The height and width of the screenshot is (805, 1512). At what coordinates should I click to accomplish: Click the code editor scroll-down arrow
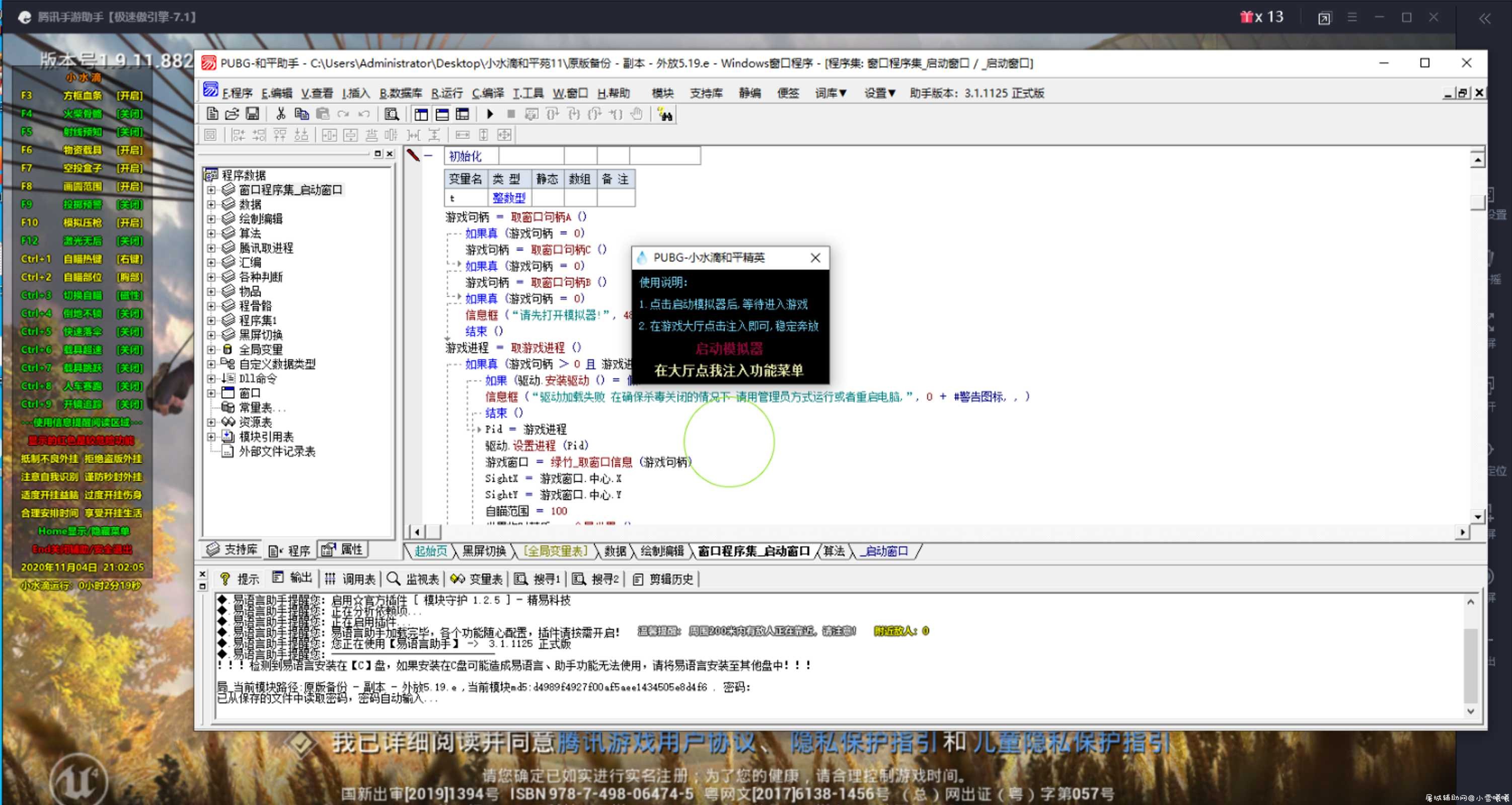tap(1477, 516)
